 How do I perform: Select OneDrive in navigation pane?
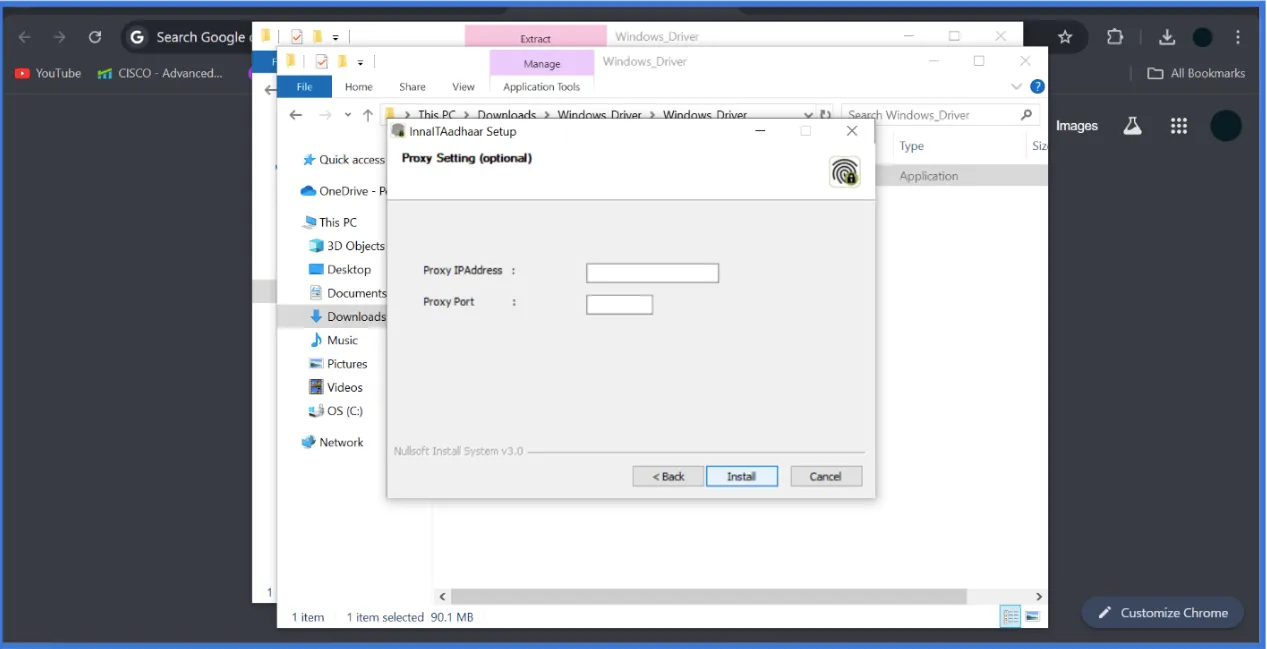343,191
